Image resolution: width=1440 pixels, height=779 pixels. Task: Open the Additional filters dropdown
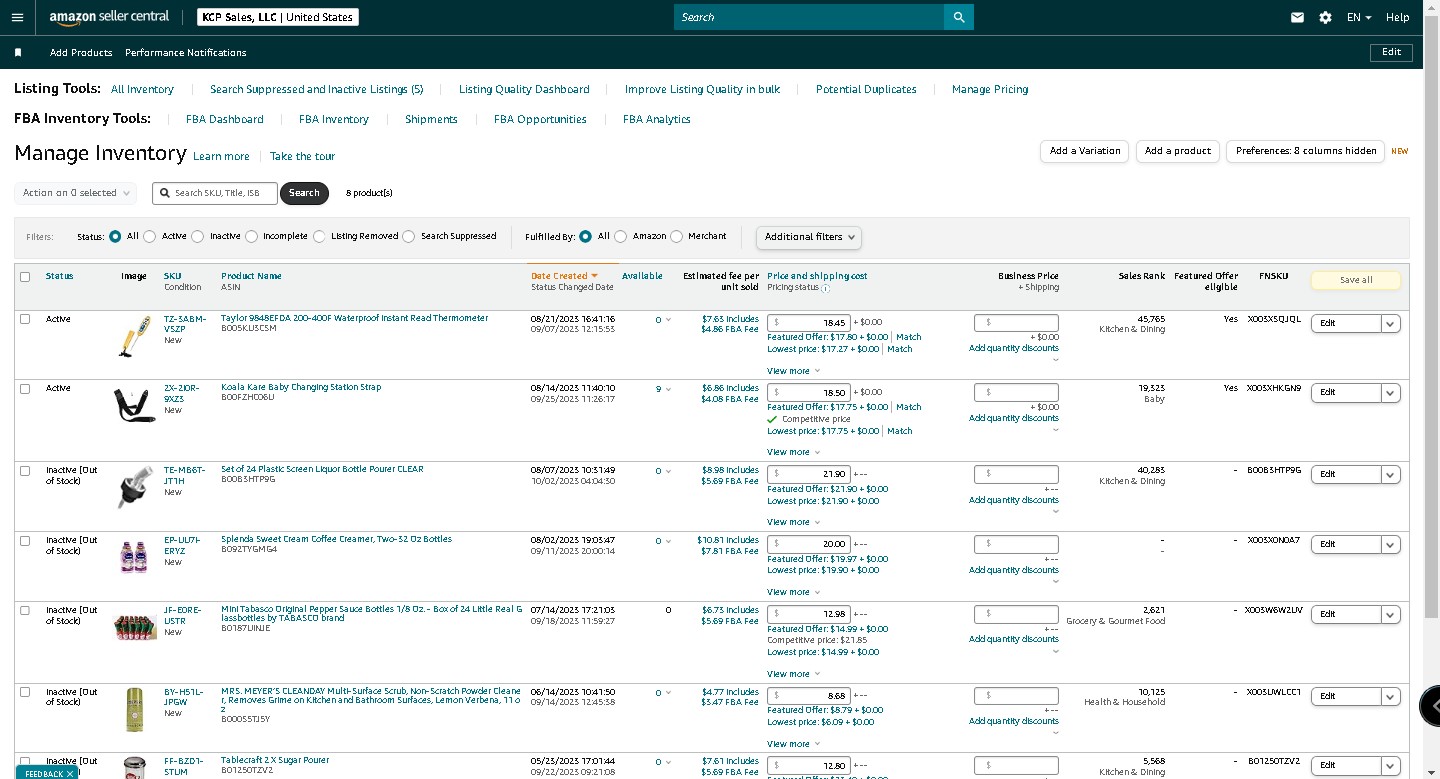tap(809, 237)
